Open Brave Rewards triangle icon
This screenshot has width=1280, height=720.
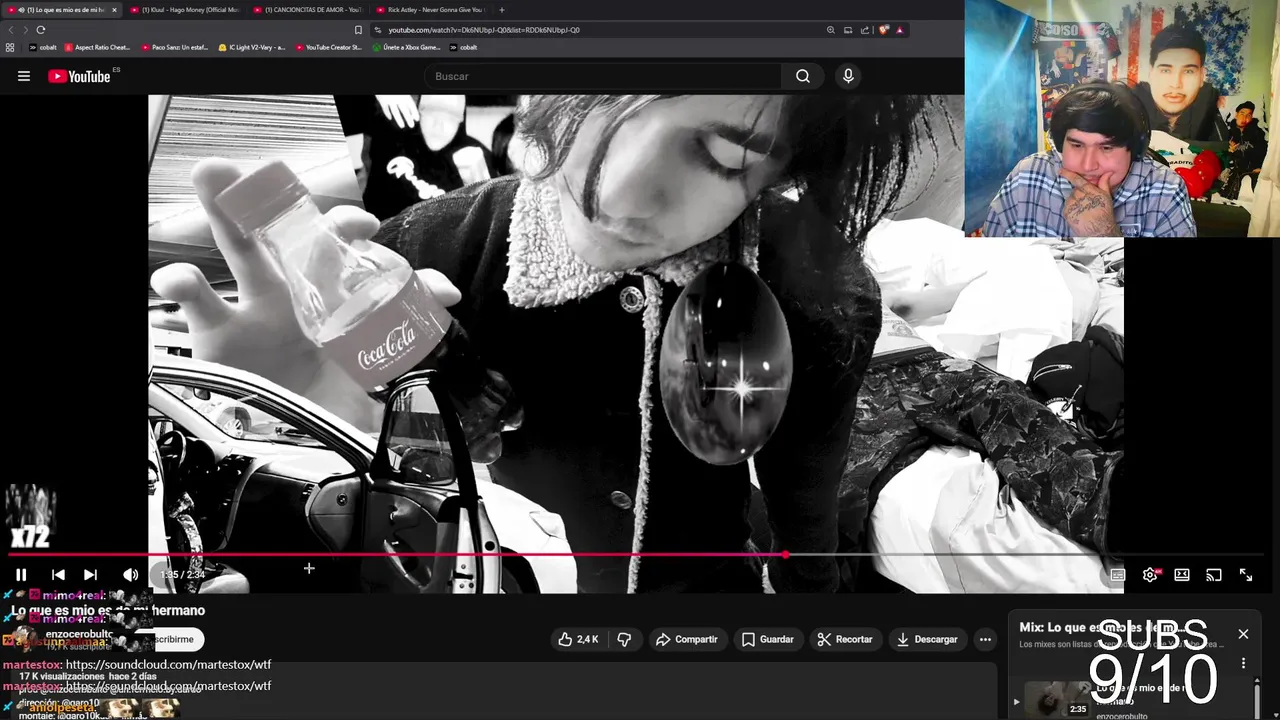[x=900, y=30]
